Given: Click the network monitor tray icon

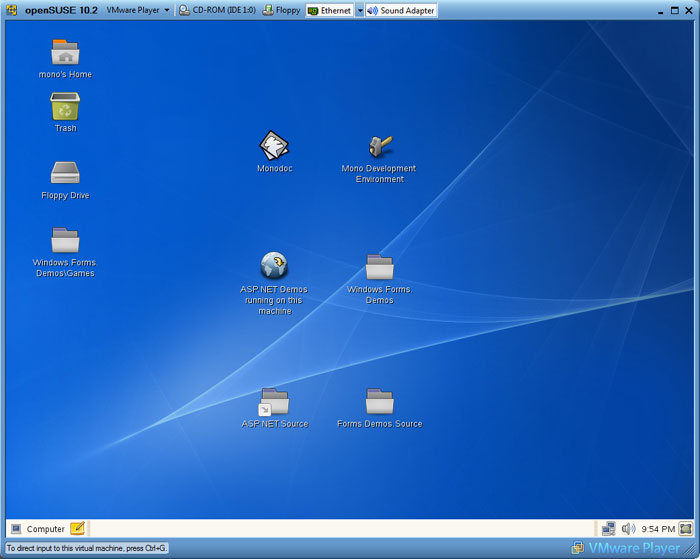Looking at the screenshot, I should pyautogui.click(x=608, y=528).
